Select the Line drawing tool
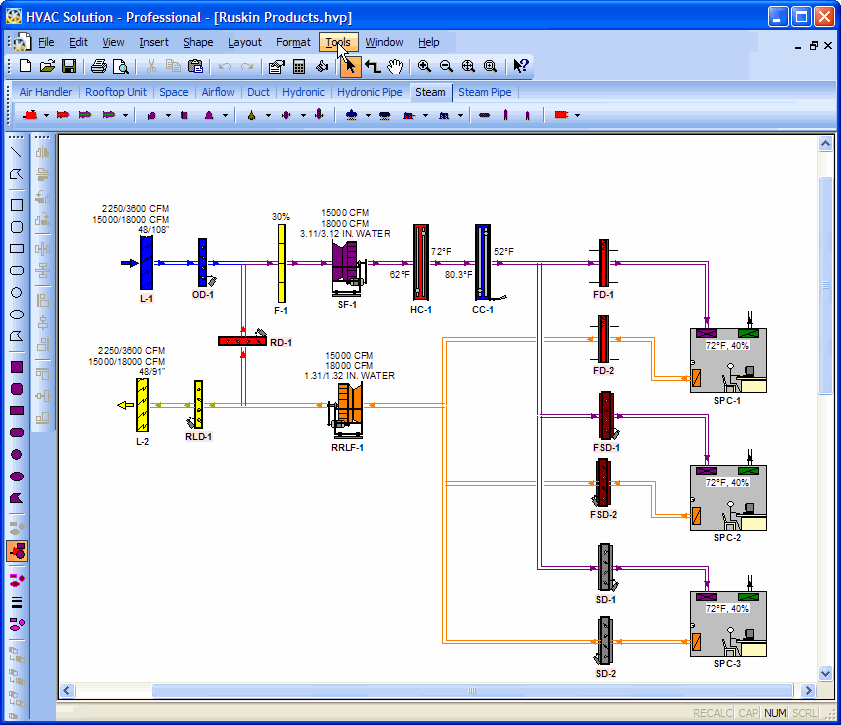841x725 pixels. coord(17,152)
